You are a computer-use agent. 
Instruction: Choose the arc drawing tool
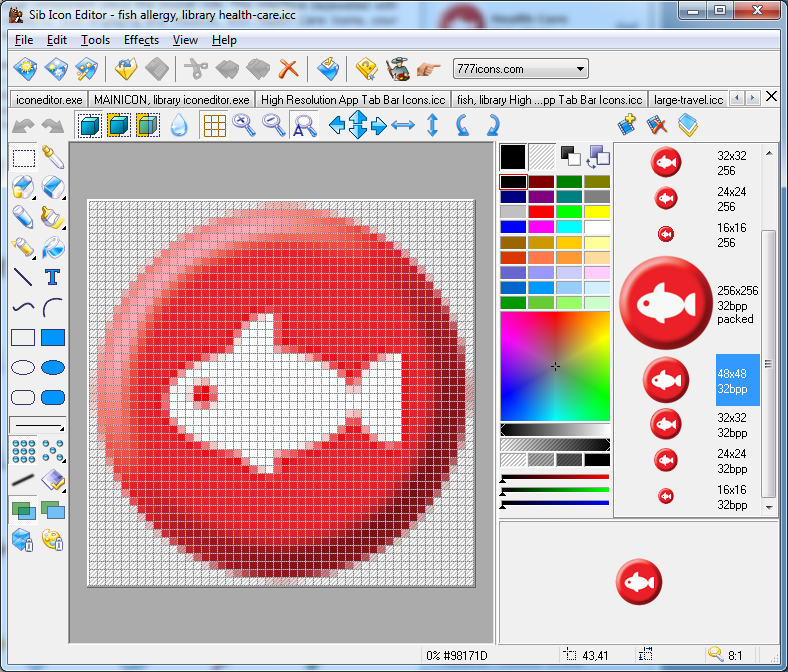point(52,307)
